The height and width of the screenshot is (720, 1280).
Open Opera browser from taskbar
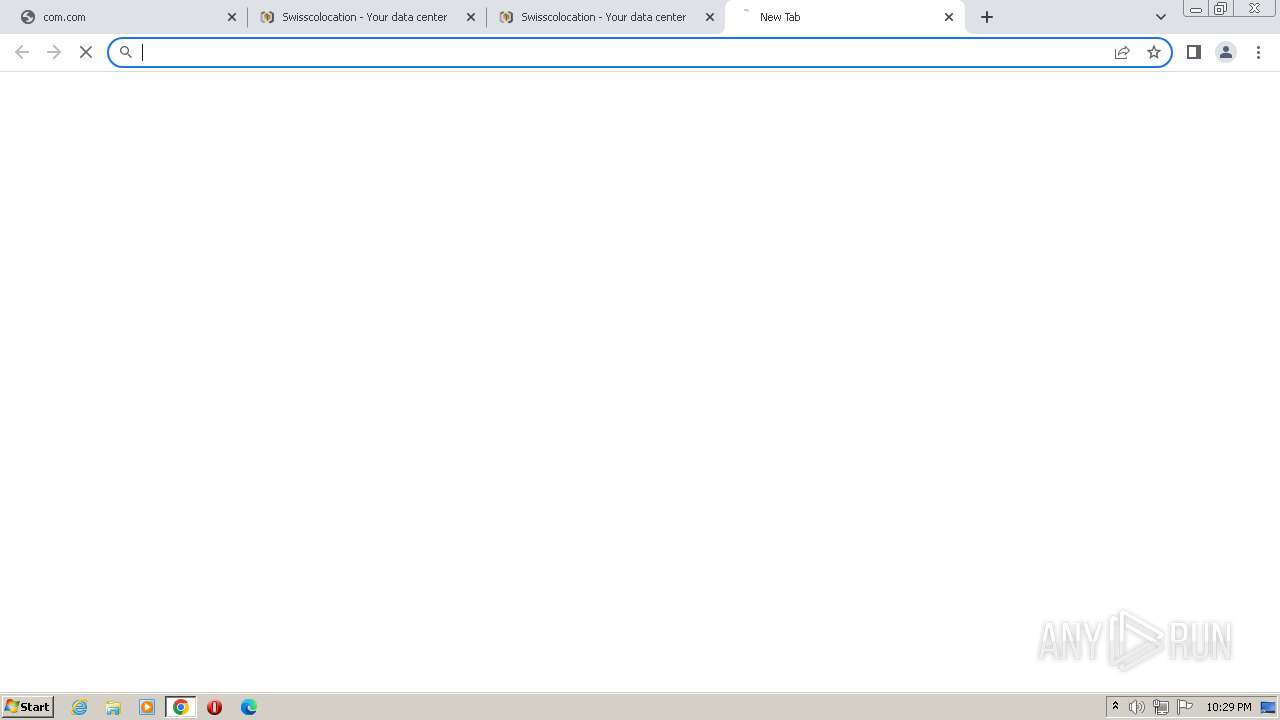tap(214, 707)
